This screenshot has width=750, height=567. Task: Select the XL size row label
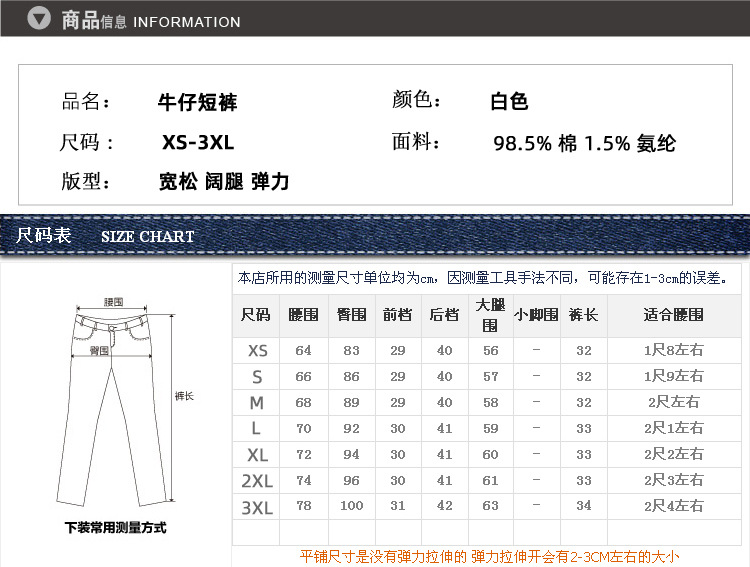point(257,455)
